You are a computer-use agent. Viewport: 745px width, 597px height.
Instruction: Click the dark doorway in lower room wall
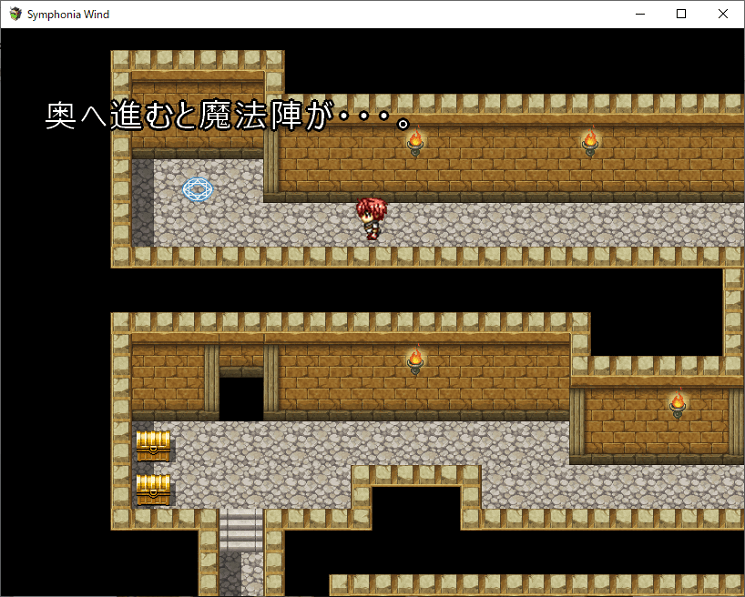[241, 398]
